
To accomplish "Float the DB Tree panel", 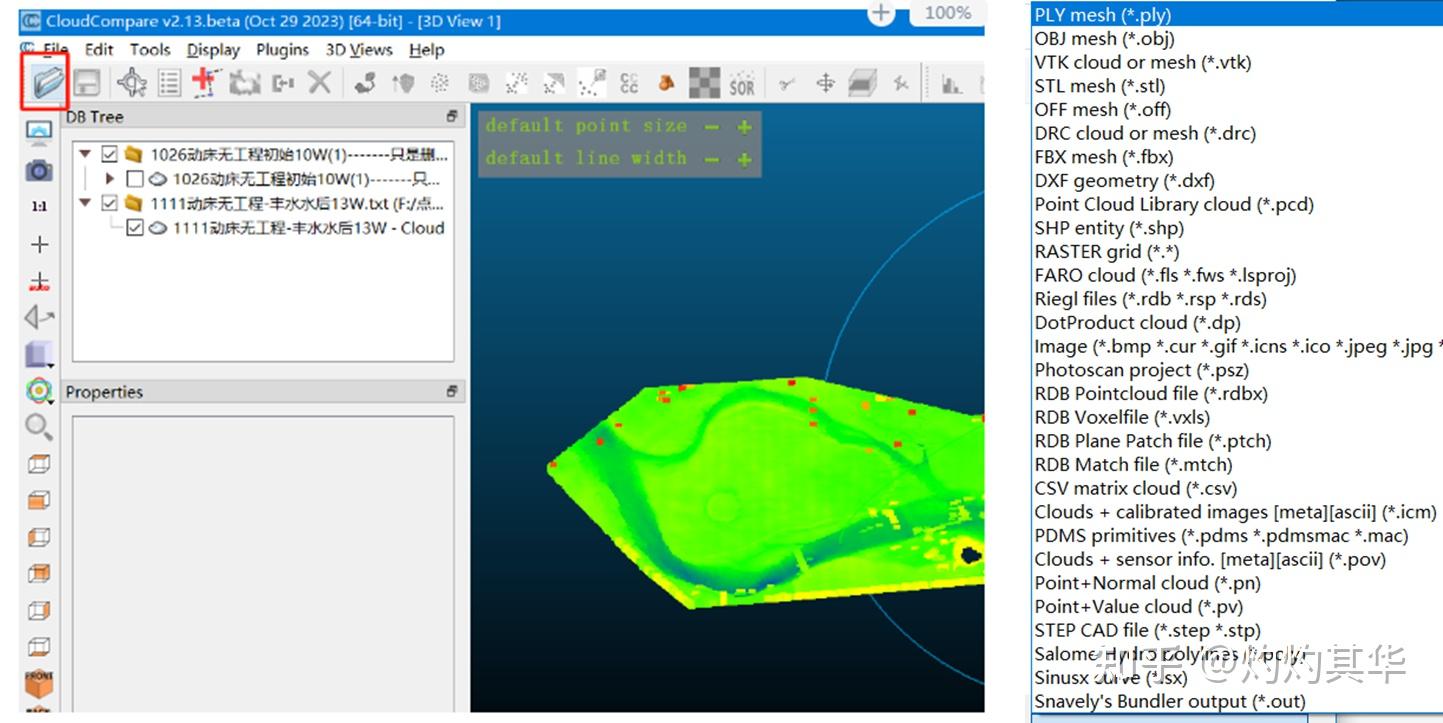I will pos(452,117).
